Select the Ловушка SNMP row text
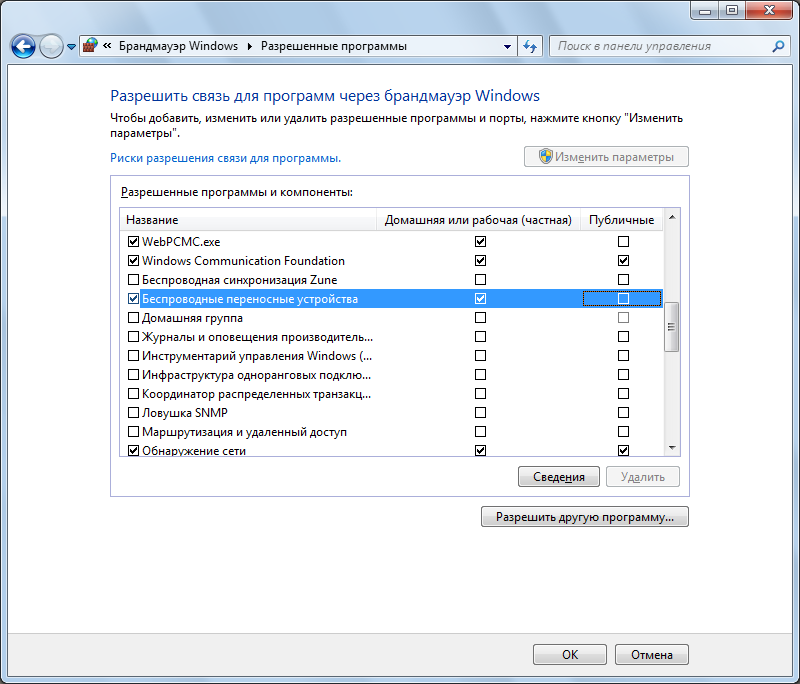The width and height of the screenshot is (800, 684). [185, 413]
